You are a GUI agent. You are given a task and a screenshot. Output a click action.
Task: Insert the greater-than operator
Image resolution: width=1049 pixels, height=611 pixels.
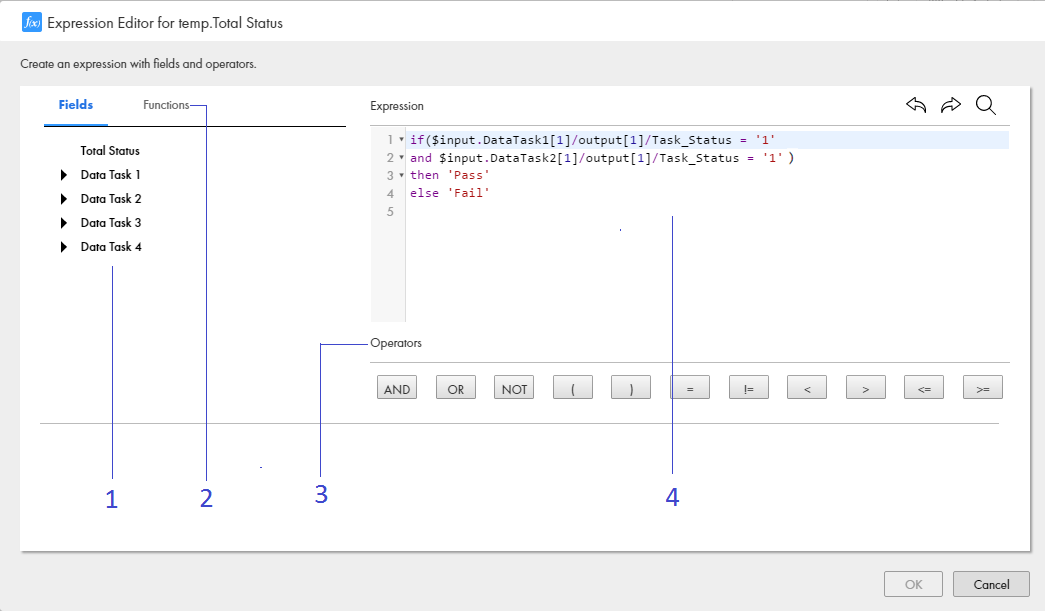click(x=866, y=387)
